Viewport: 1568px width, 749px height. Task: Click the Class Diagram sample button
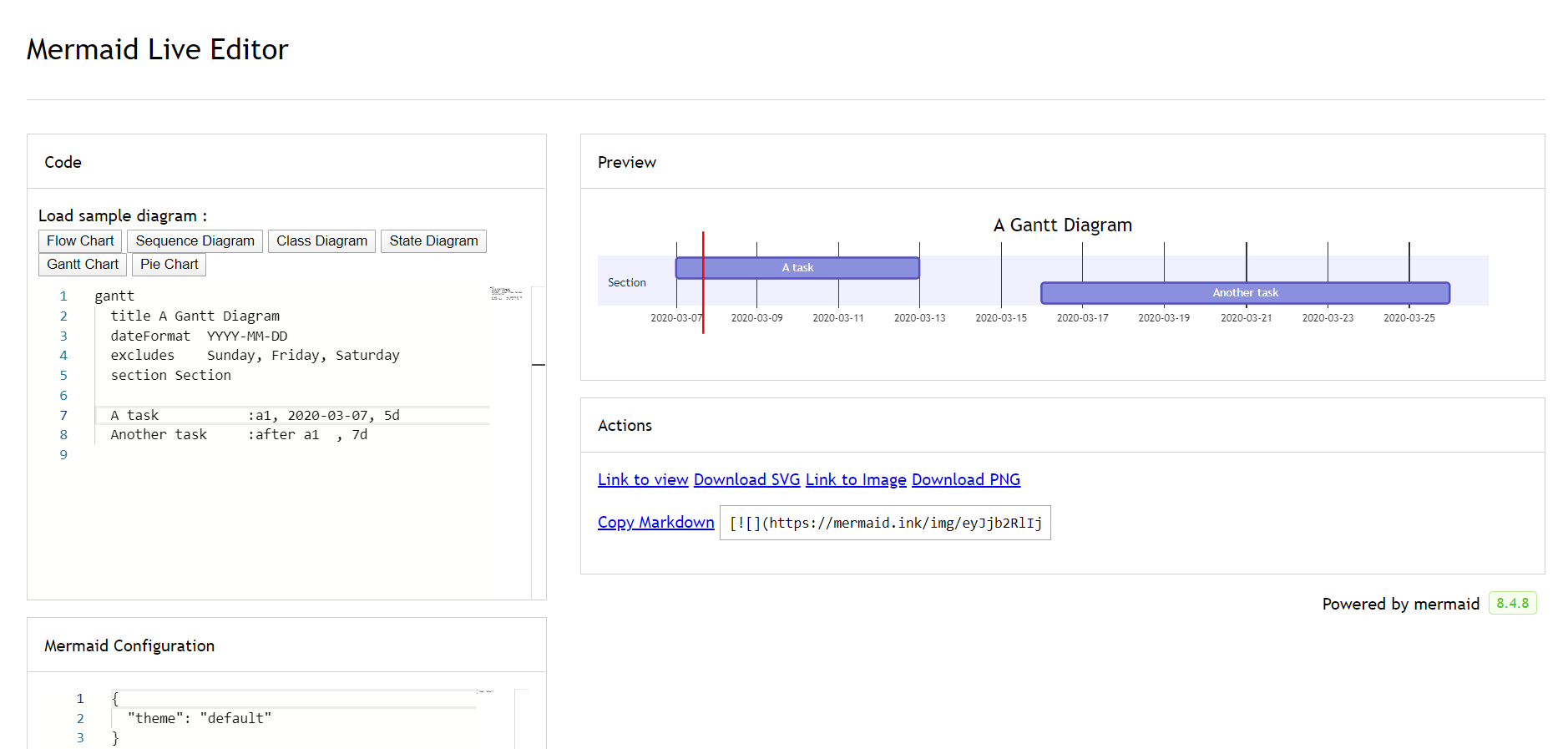[321, 241]
